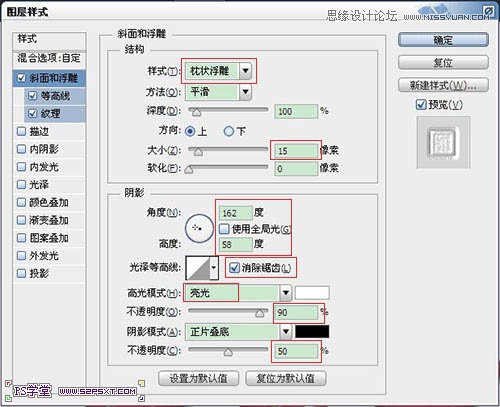This screenshot has width=500, height=407.
Task: Enable the 光泽 checkbox
Action: point(21,184)
